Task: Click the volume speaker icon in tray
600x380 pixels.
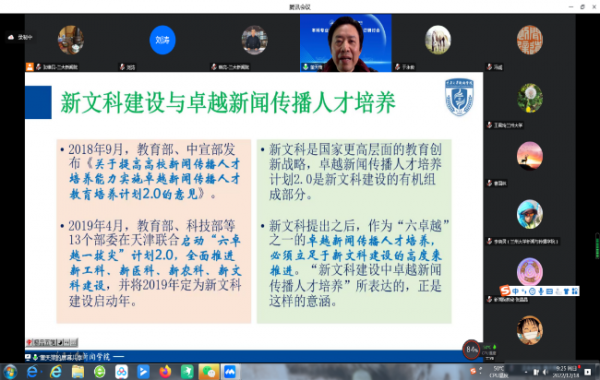Action: [545, 372]
